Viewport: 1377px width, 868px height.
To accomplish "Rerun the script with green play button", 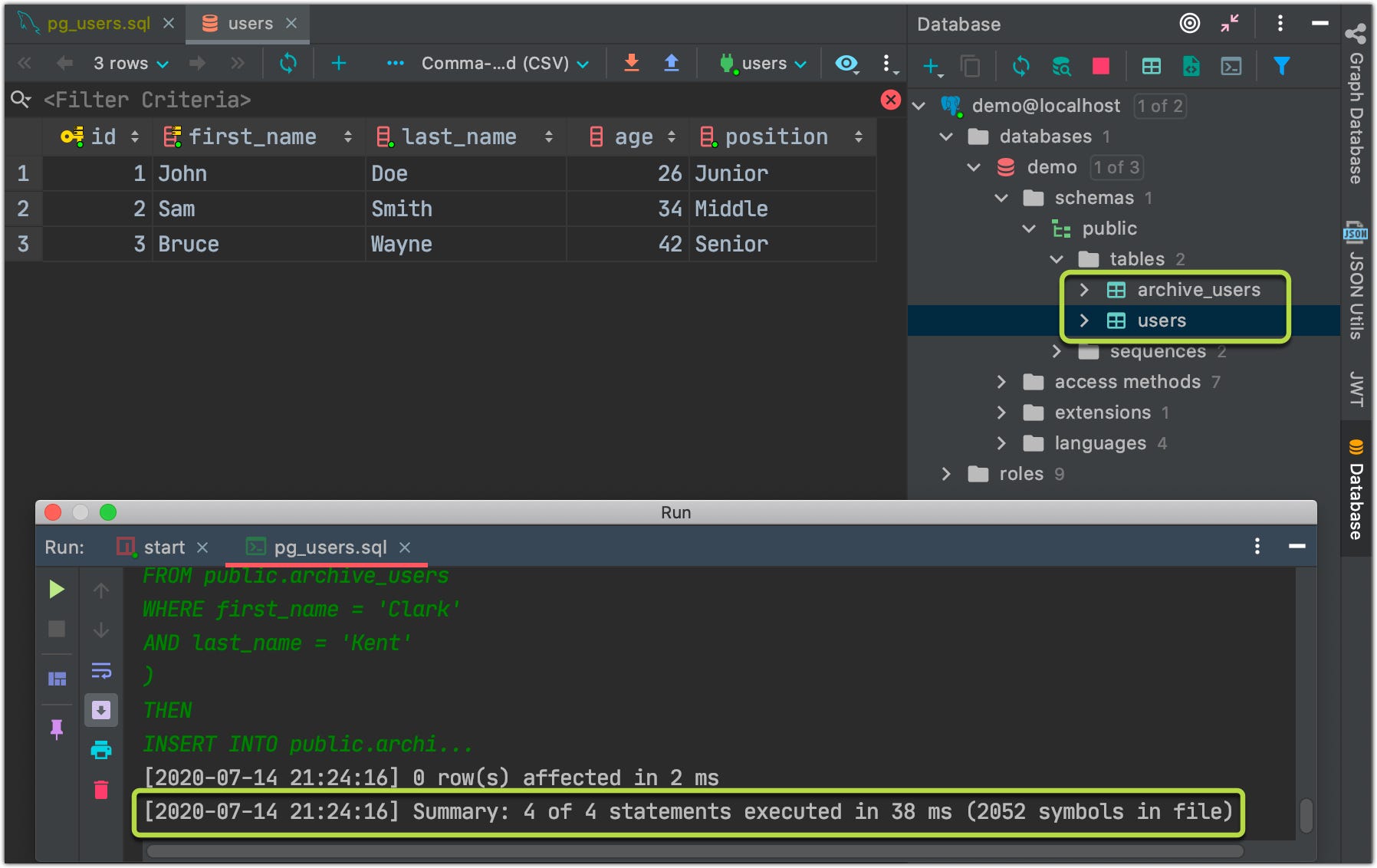I will point(56,590).
